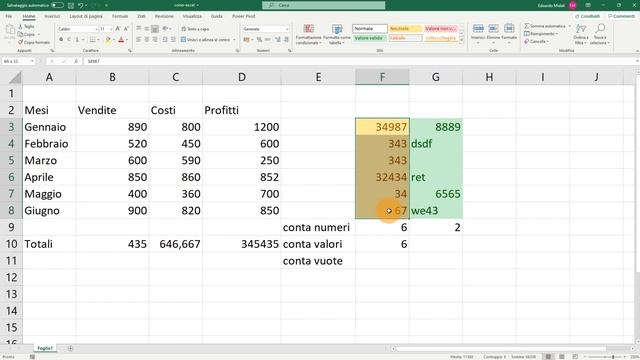The width and height of the screenshot is (640, 360).
Task: Switch to the Layout di pagina tab
Action: click(86, 16)
